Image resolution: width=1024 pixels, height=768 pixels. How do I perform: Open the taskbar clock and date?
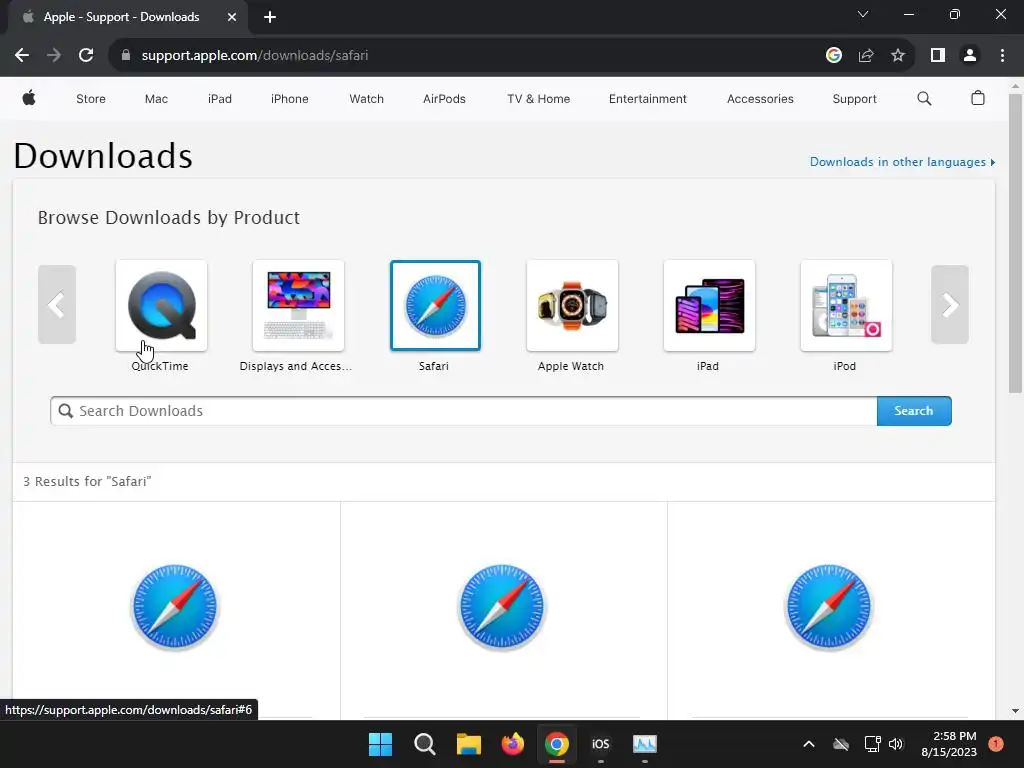point(949,744)
